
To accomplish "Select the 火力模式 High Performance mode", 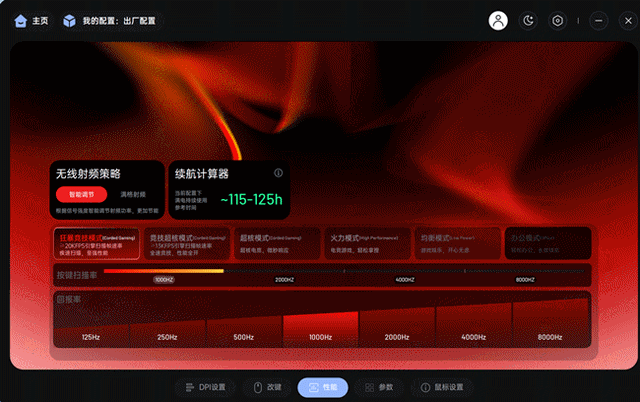I will pos(366,245).
